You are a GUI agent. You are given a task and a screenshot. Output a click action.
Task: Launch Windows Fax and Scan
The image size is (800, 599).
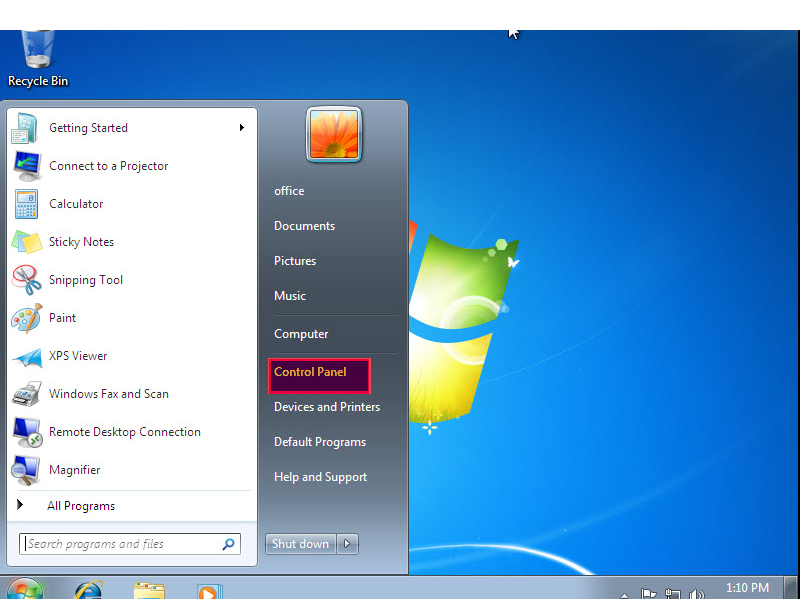[x=132, y=394]
